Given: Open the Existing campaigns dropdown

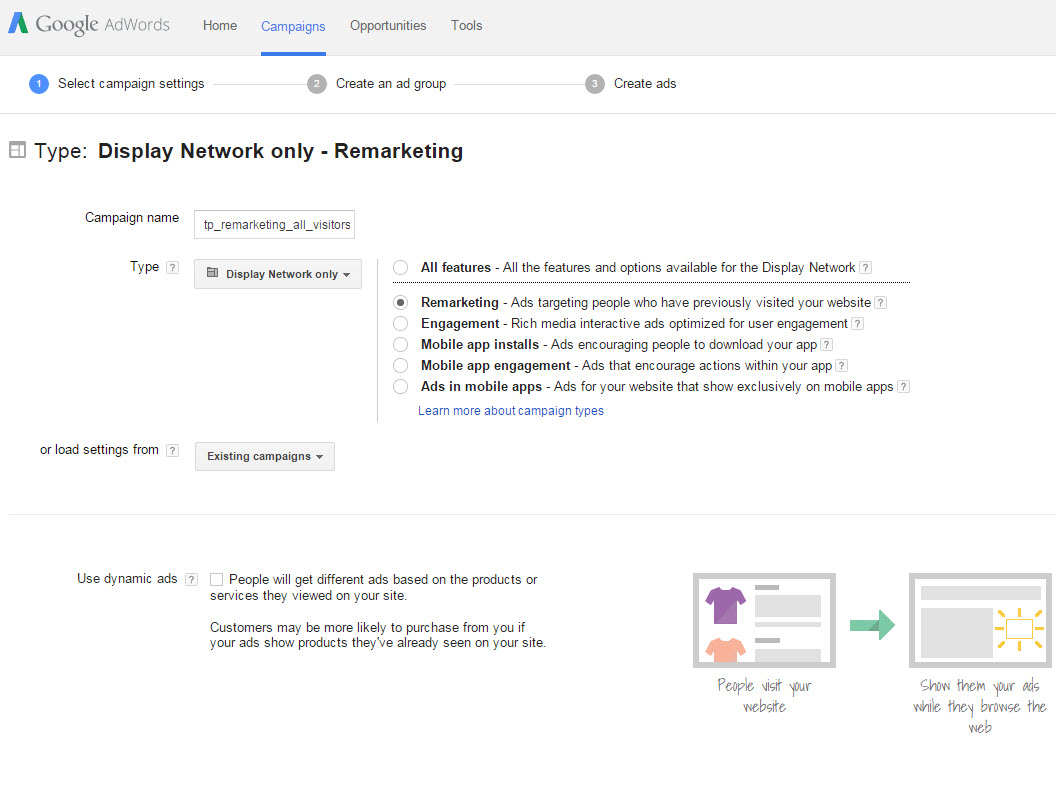Looking at the screenshot, I should (x=264, y=455).
